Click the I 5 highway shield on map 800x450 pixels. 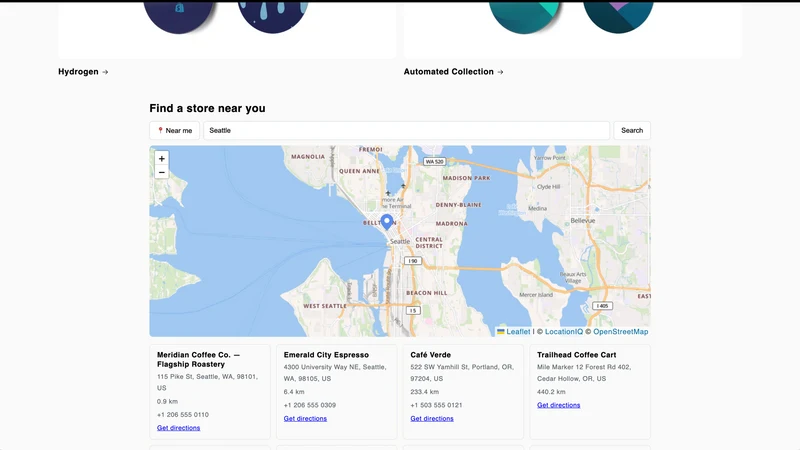(x=413, y=310)
